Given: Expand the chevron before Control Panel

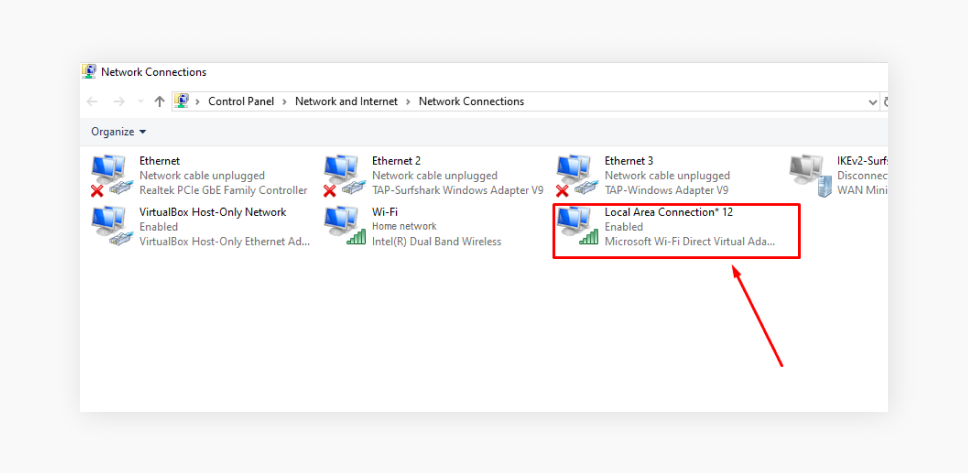Looking at the screenshot, I should 198,101.
